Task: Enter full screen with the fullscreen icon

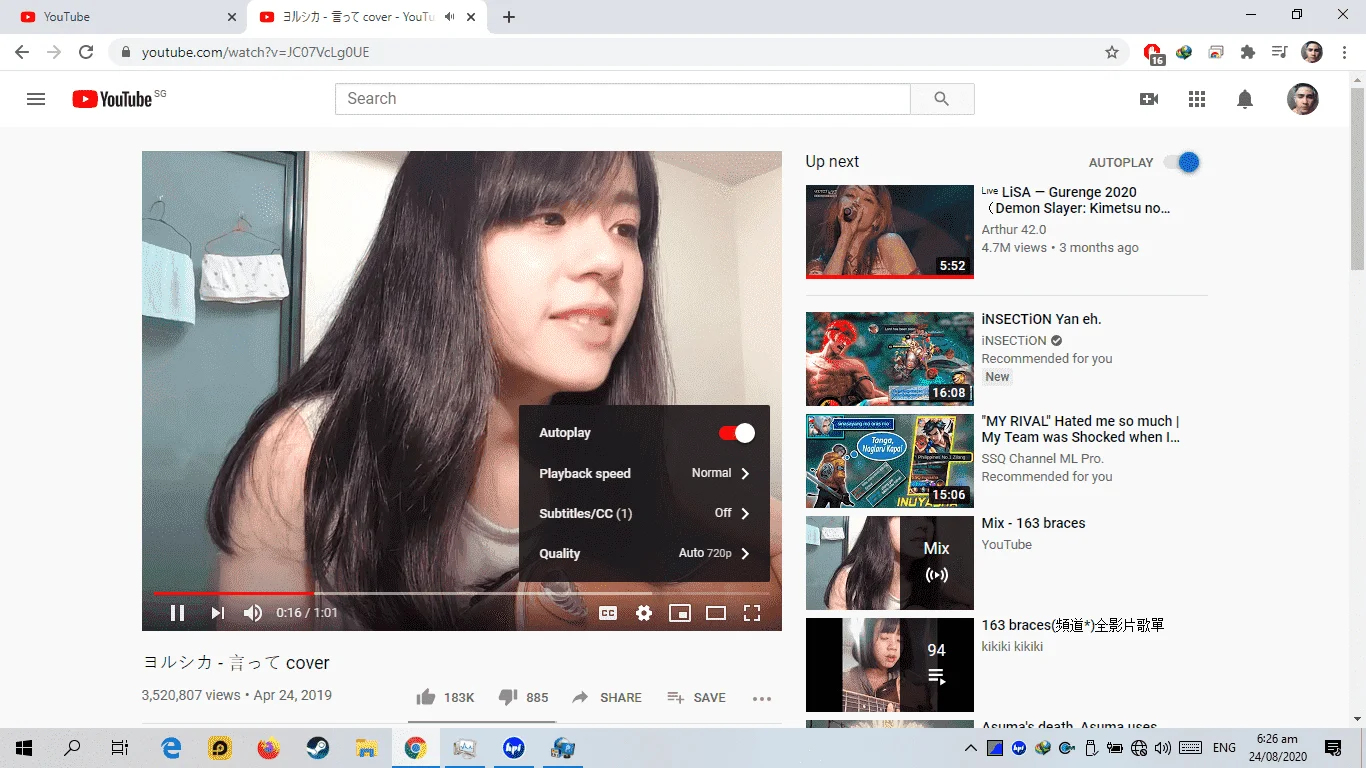Action: click(x=752, y=613)
